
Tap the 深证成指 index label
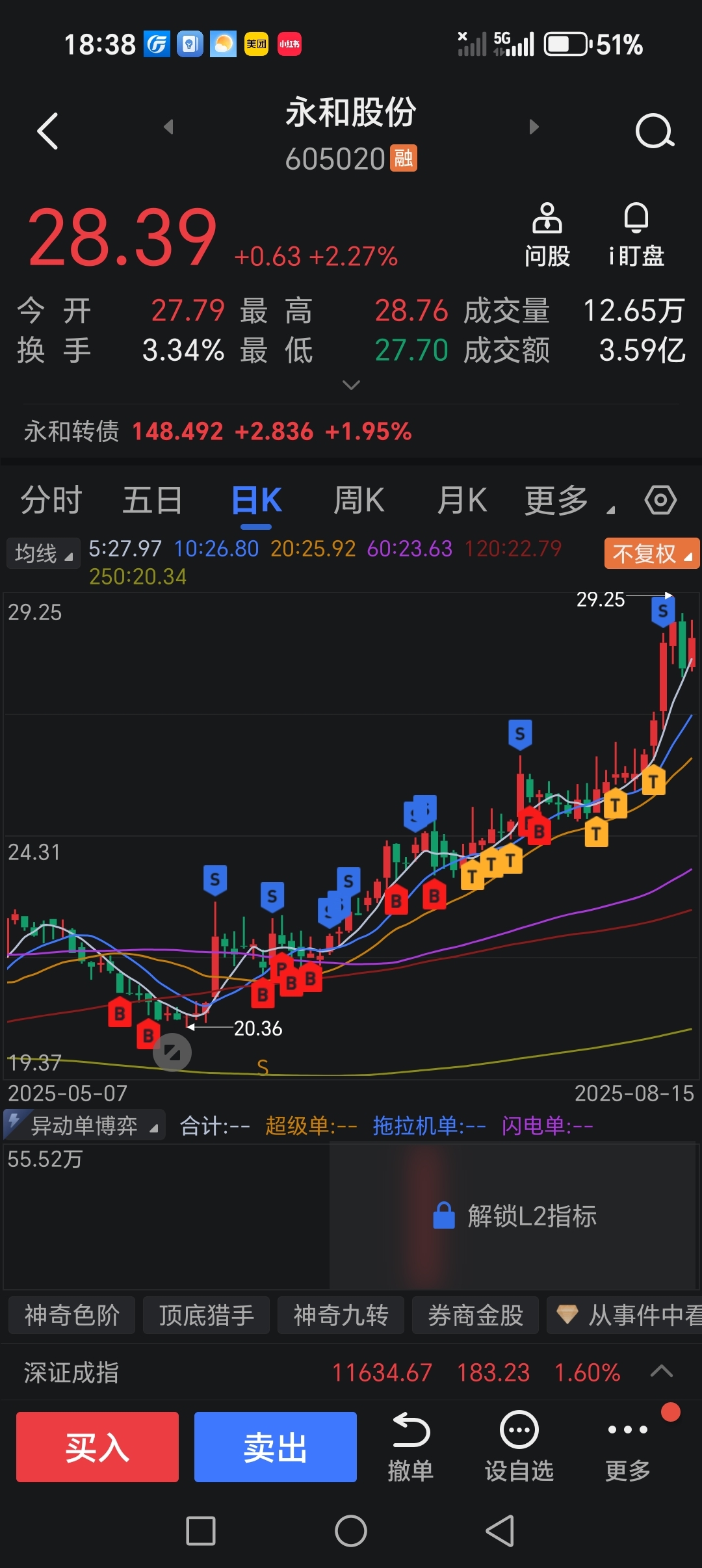[x=71, y=1372]
